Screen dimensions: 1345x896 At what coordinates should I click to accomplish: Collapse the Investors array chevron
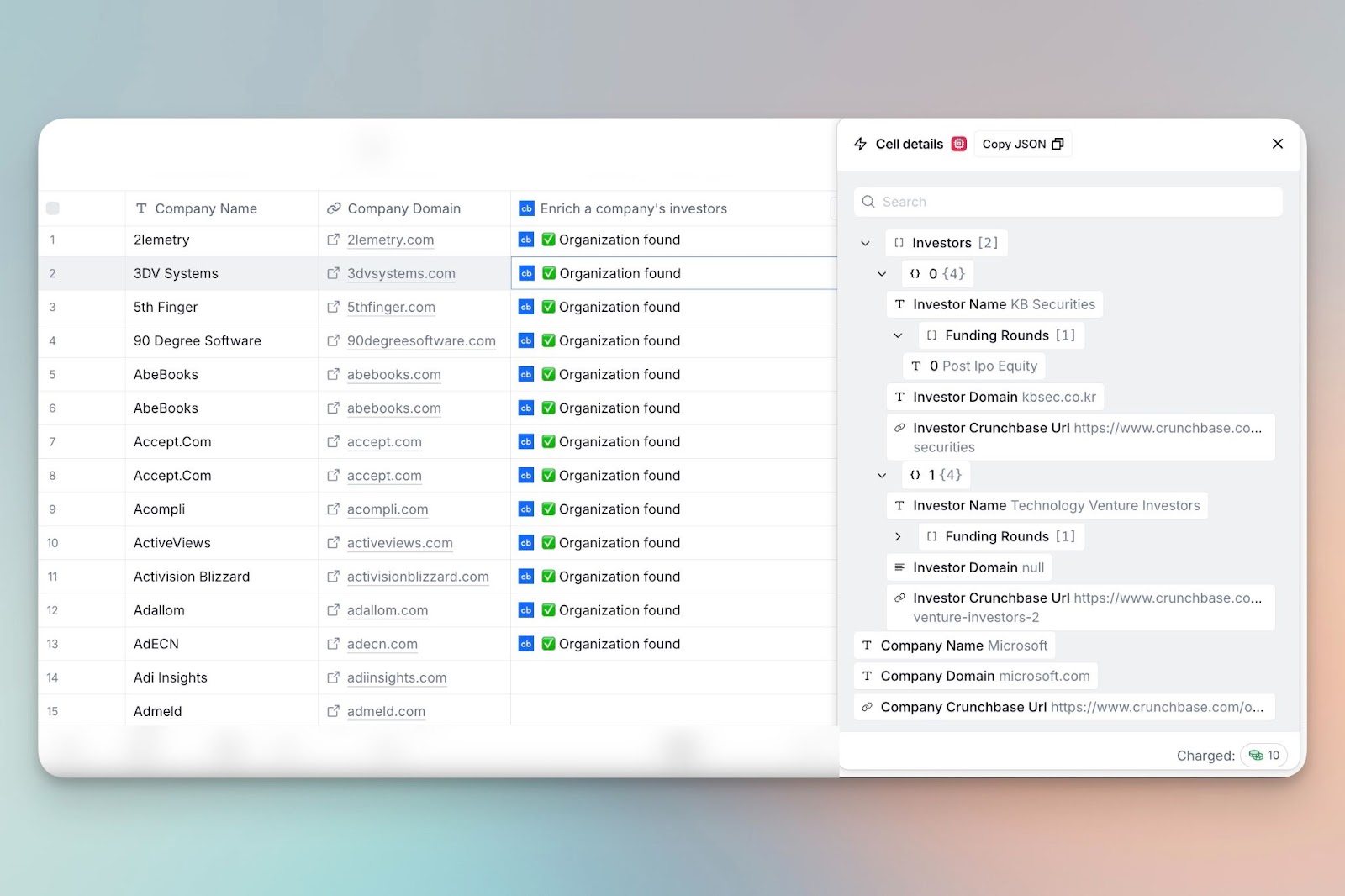click(865, 243)
